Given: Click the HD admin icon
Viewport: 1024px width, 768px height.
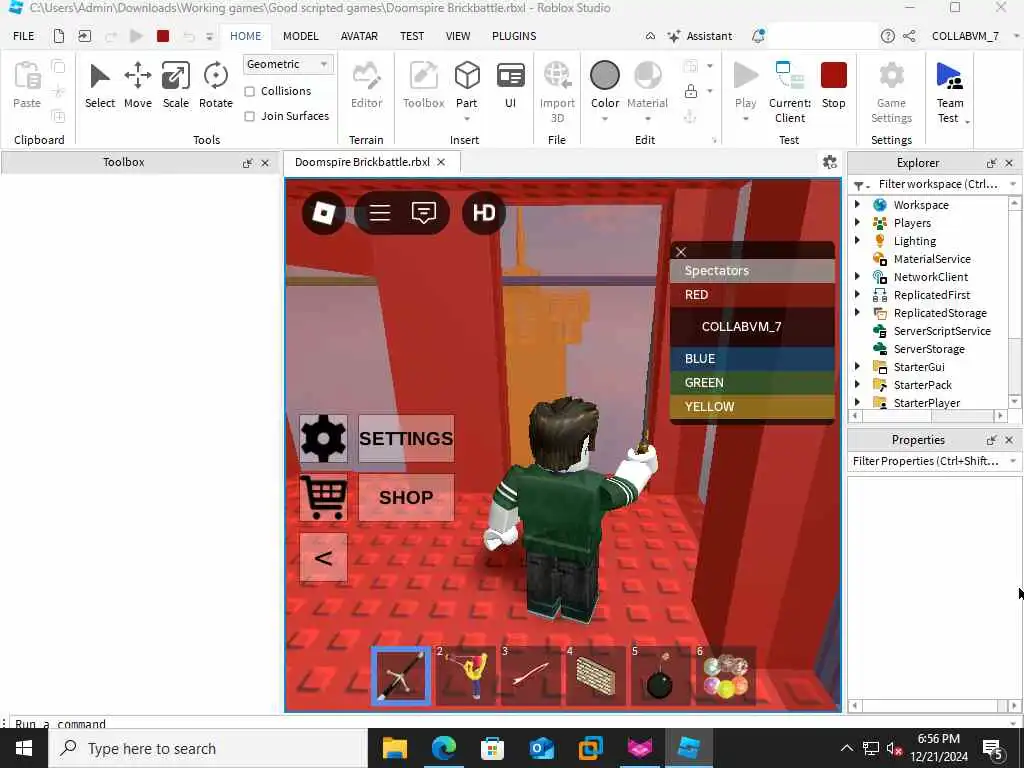Looking at the screenshot, I should [x=484, y=213].
